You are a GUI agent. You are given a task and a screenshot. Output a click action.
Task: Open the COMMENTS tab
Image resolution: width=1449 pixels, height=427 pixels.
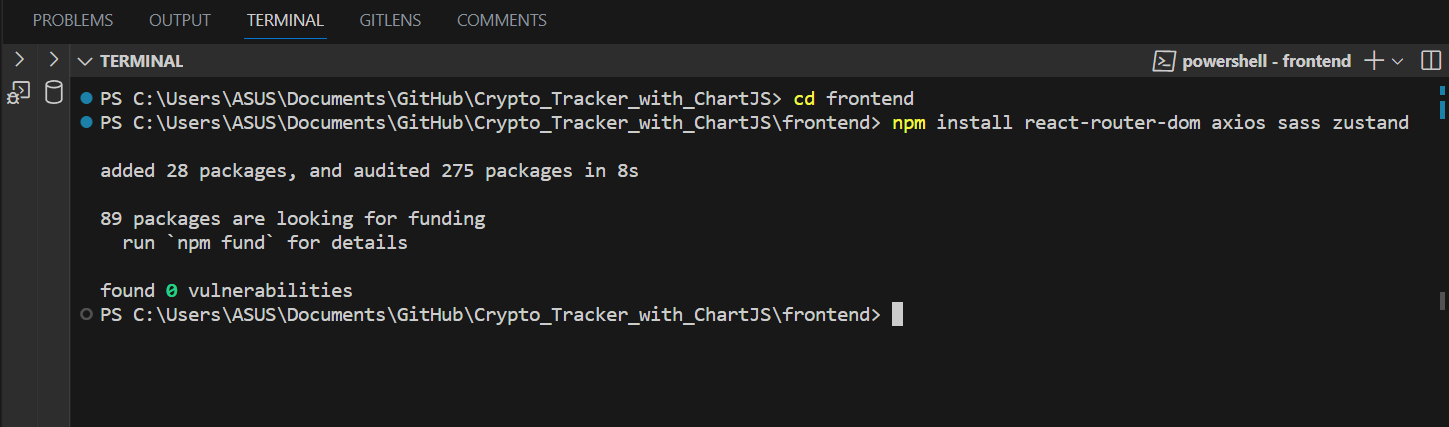pos(502,20)
